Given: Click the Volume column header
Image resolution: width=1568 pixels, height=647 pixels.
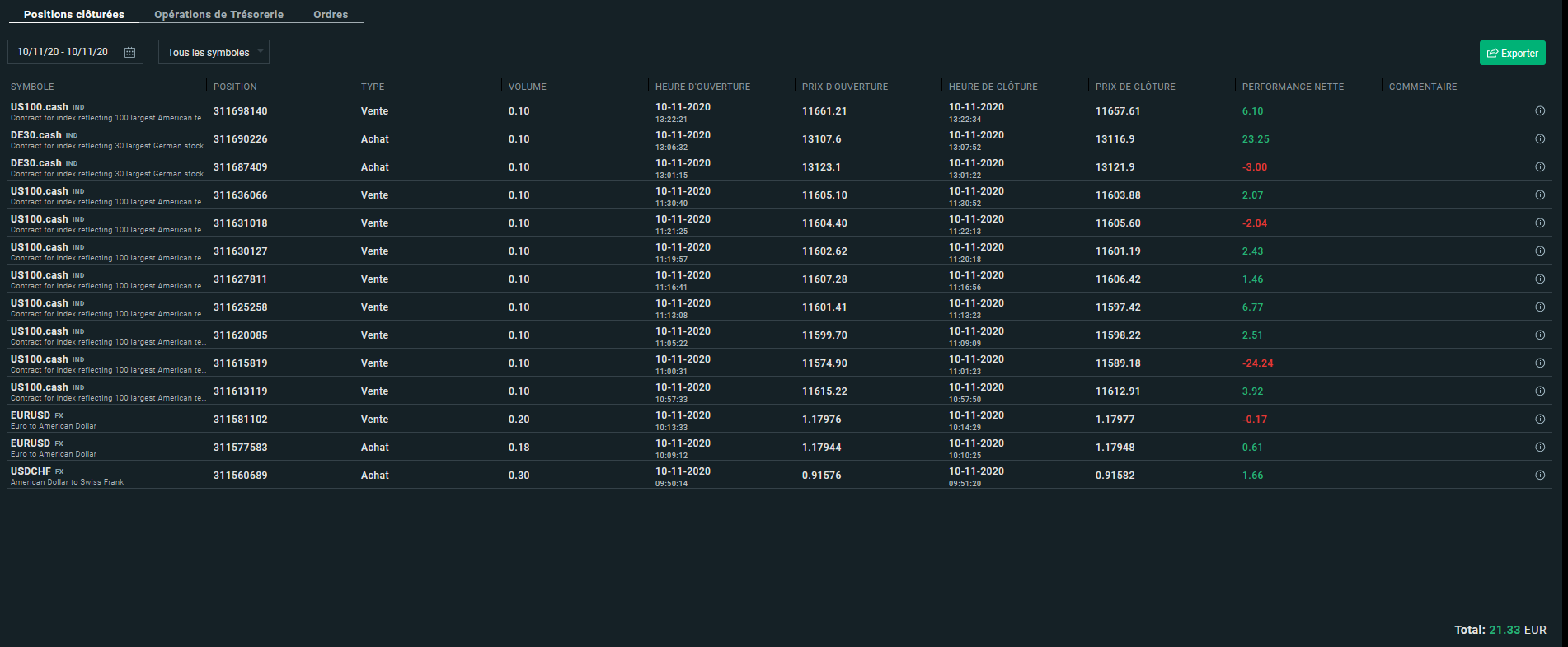Looking at the screenshot, I should click(527, 87).
